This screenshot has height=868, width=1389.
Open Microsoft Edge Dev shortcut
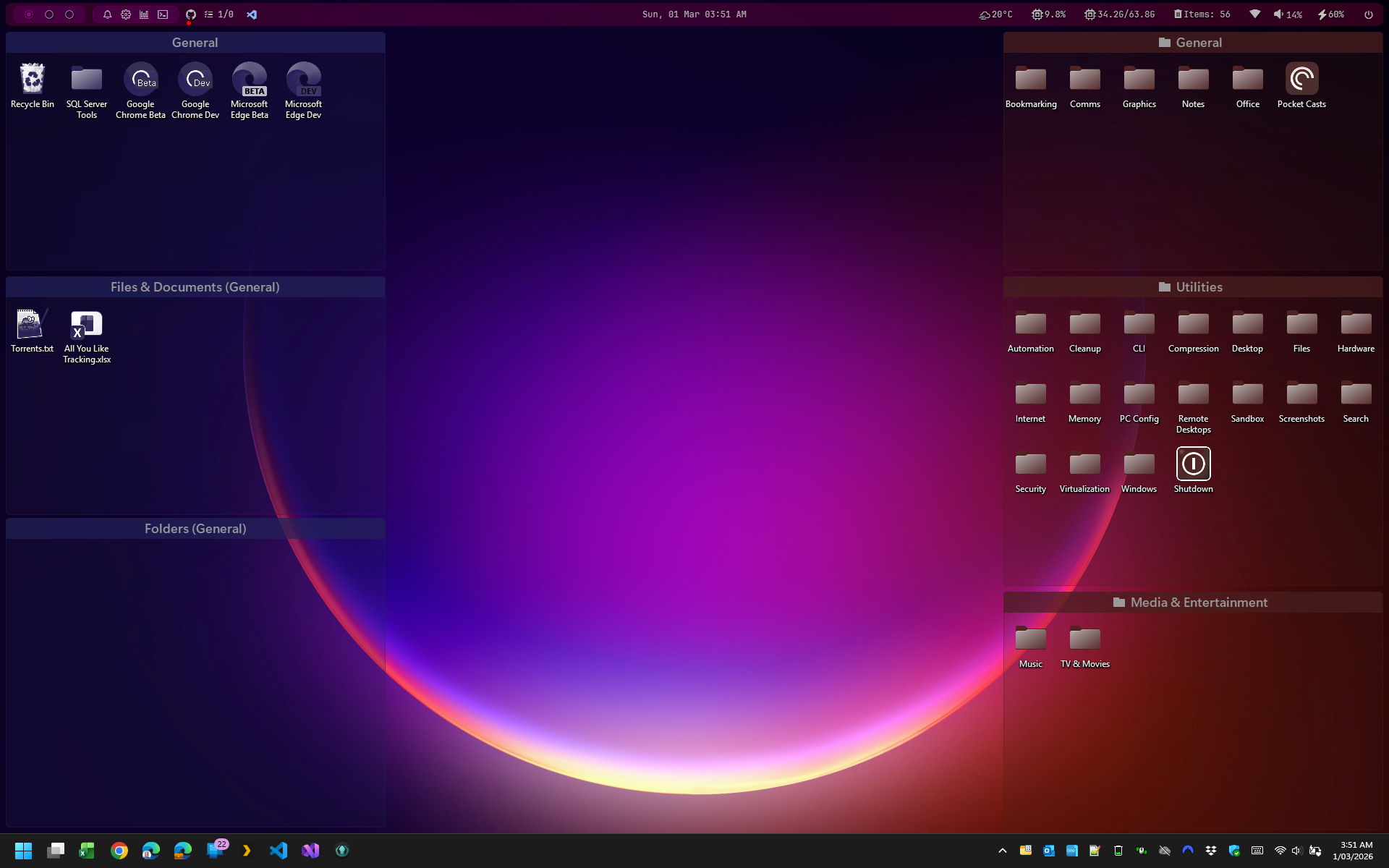tap(303, 80)
